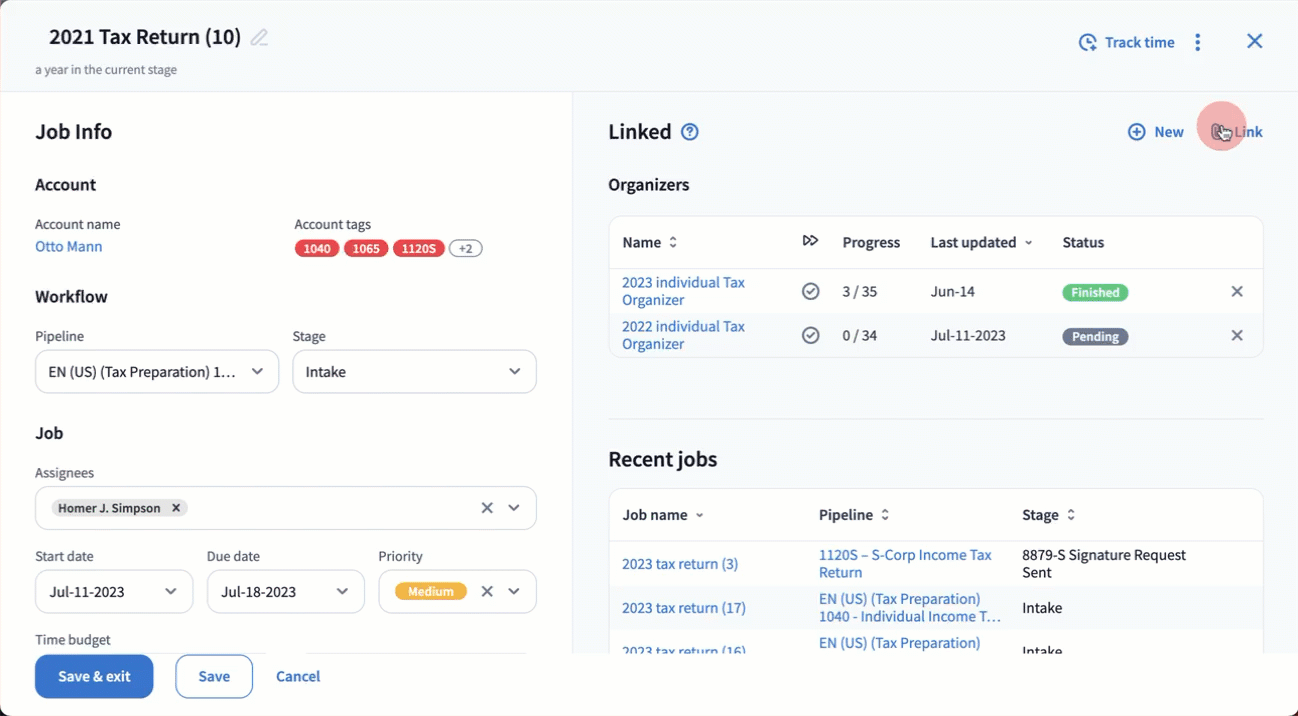Click the Track time clock icon

coord(1087,42)
